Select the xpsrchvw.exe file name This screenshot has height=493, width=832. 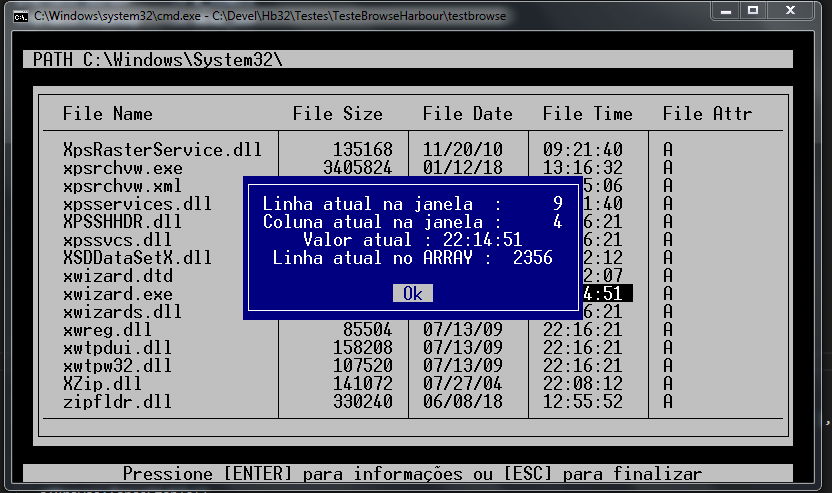pyautogui.click(x=122, y=168)
